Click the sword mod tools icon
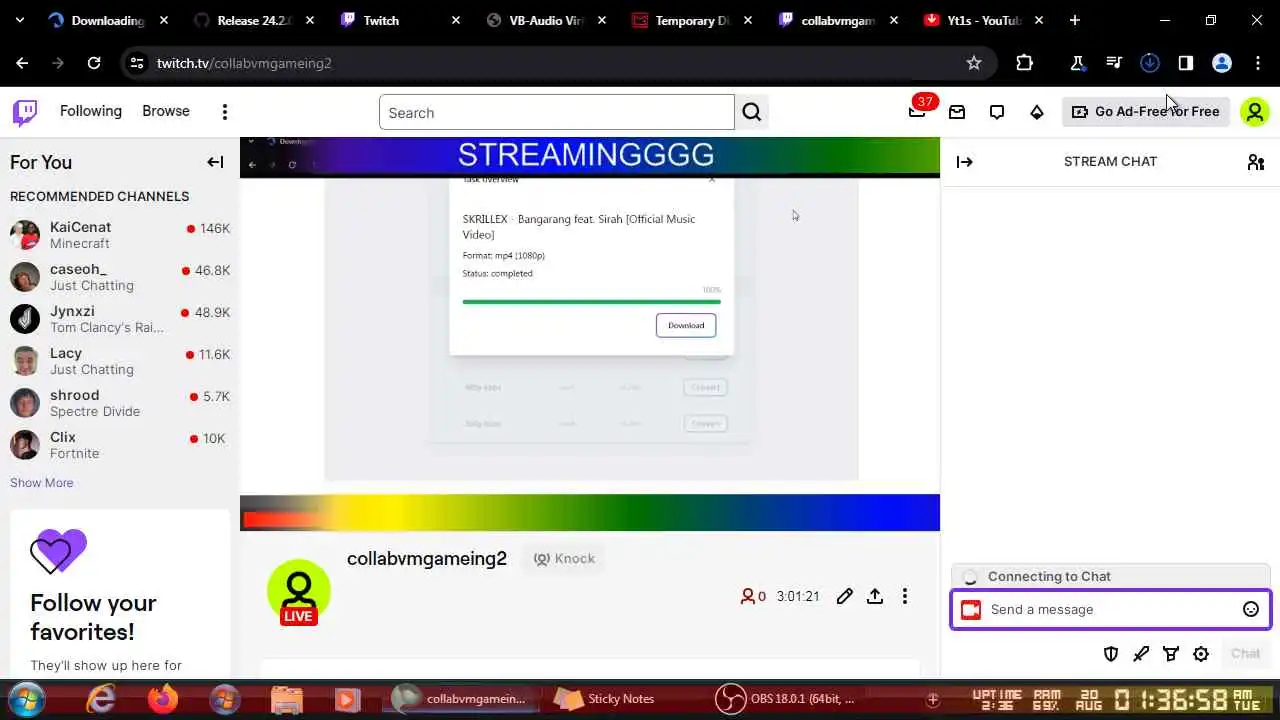The image size is (1280, 720). tap(1141, 653)
